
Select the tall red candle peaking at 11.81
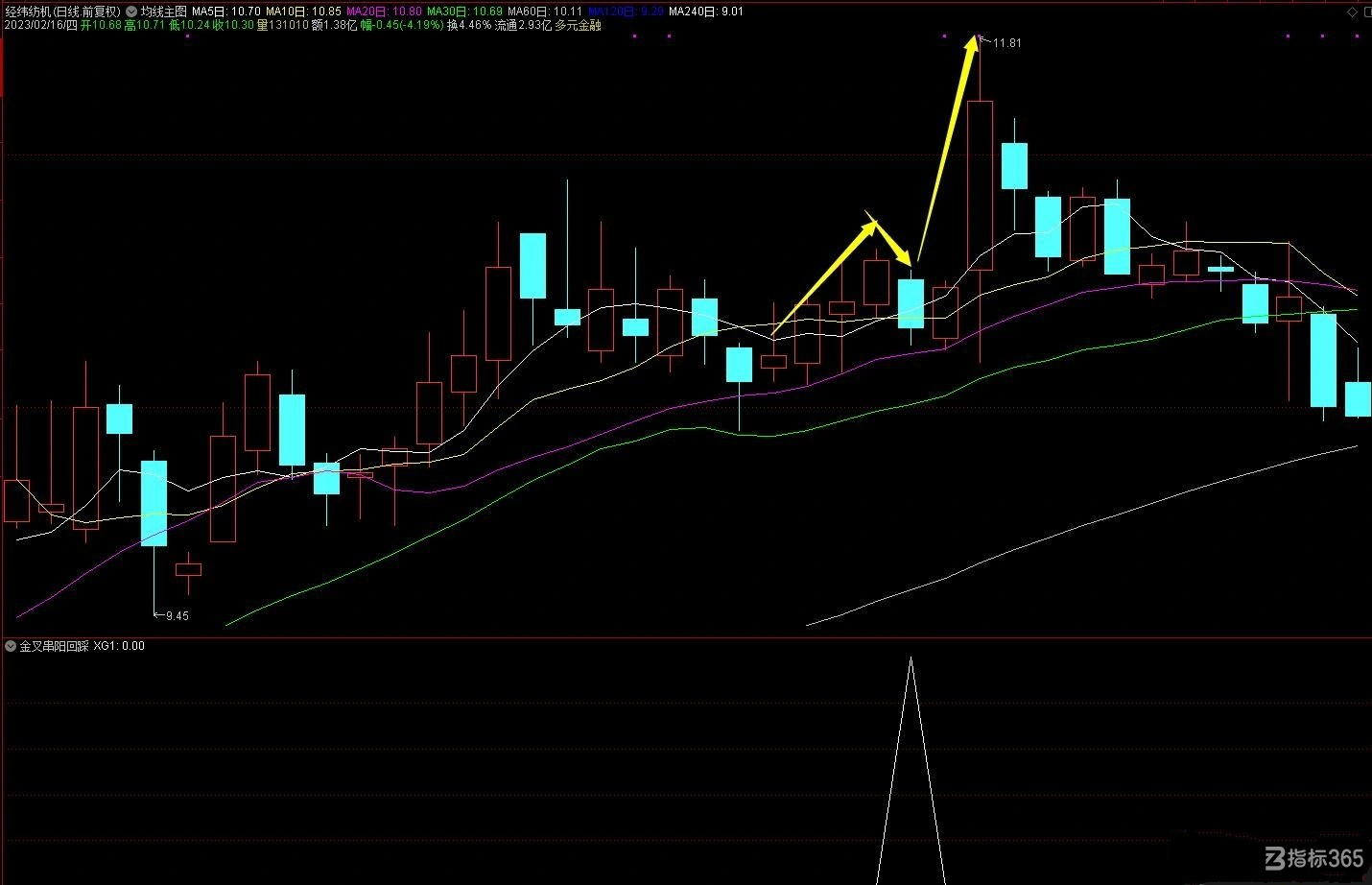click(x=981, y=185)
